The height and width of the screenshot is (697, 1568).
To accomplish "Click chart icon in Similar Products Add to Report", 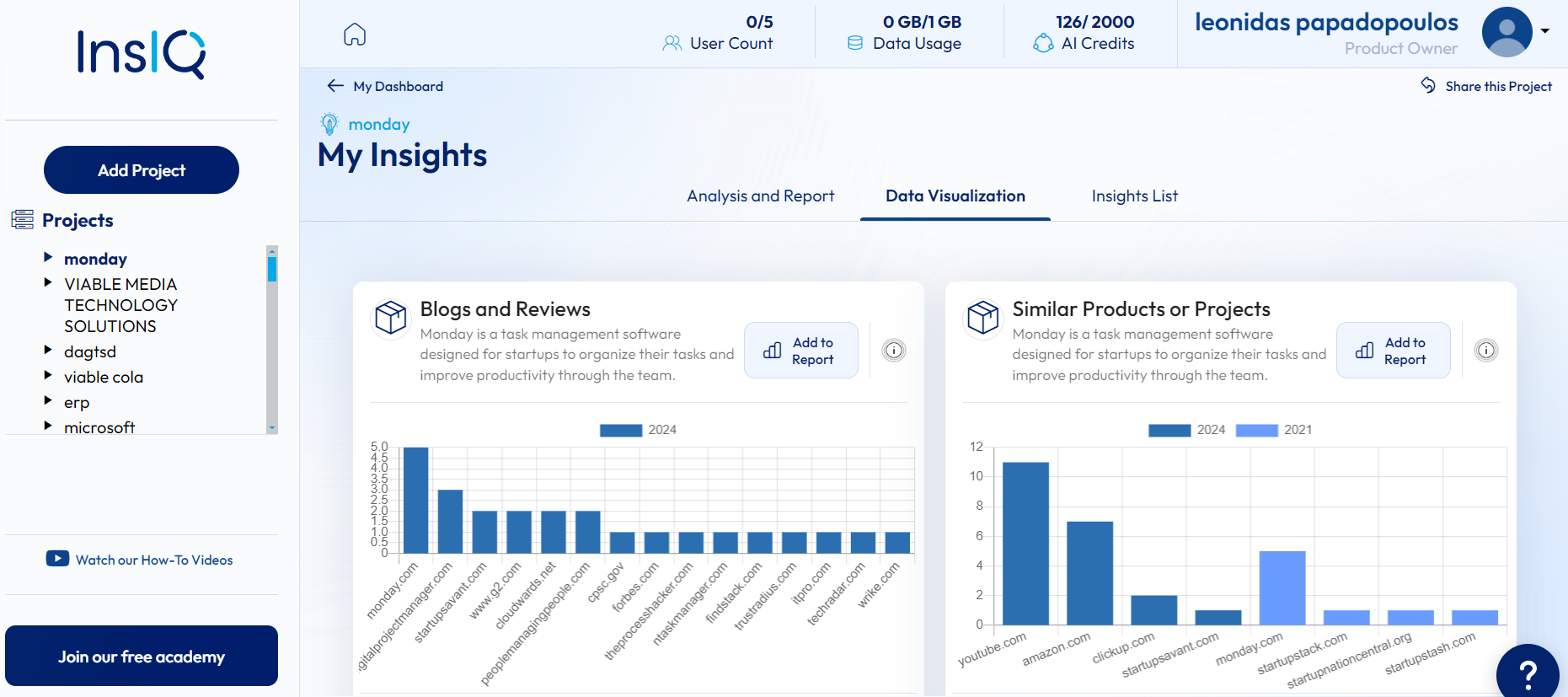I will [x=1365, y=351].
